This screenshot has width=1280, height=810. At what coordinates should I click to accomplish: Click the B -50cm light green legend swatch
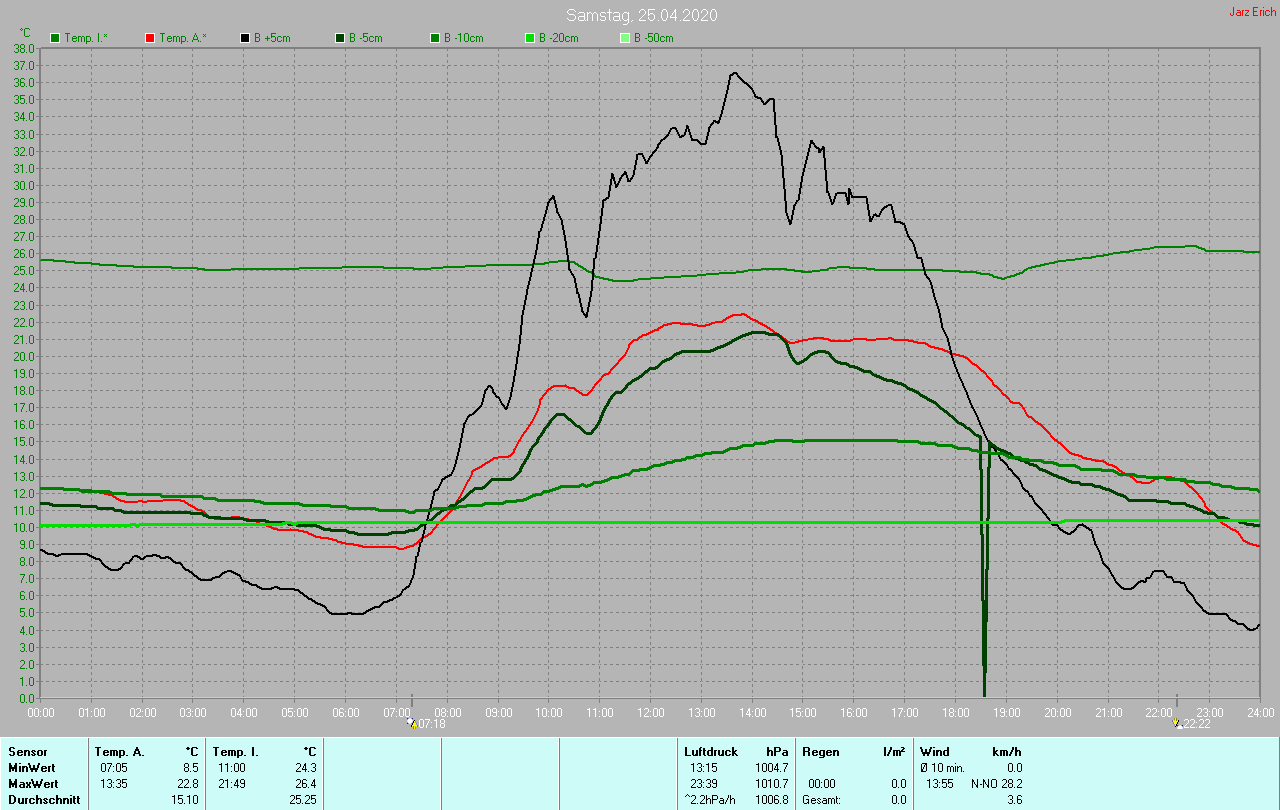point(625,38)
